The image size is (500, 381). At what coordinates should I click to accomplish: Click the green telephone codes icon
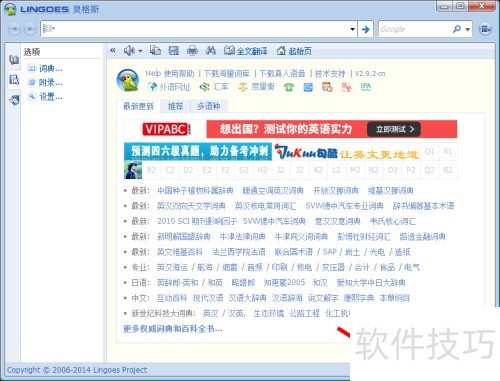point(289,87)
